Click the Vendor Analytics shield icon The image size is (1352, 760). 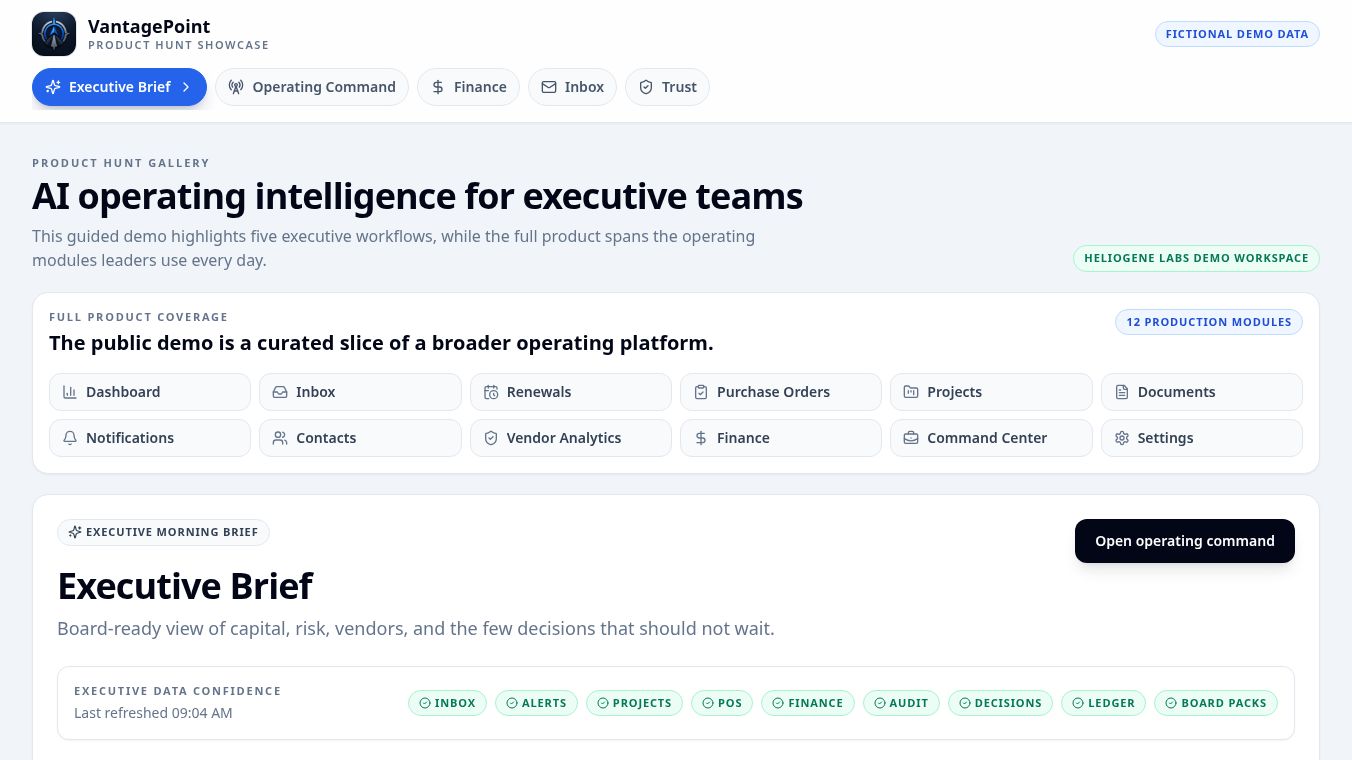491,438
